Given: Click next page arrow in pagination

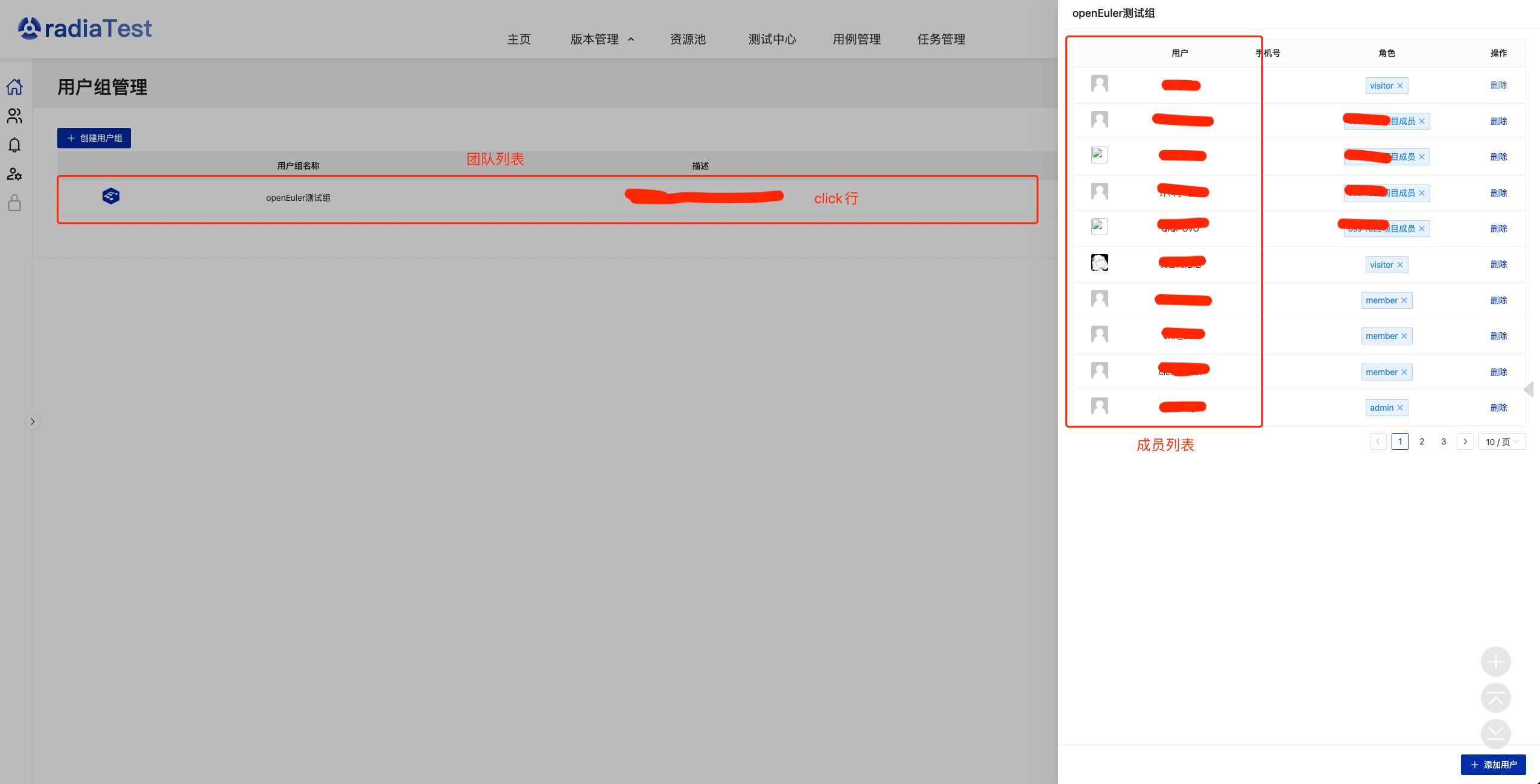Looking at the screenshot, I should pos(1465,441).
